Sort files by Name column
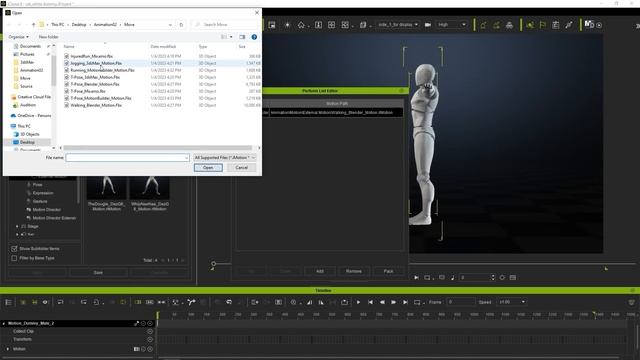 69,47
